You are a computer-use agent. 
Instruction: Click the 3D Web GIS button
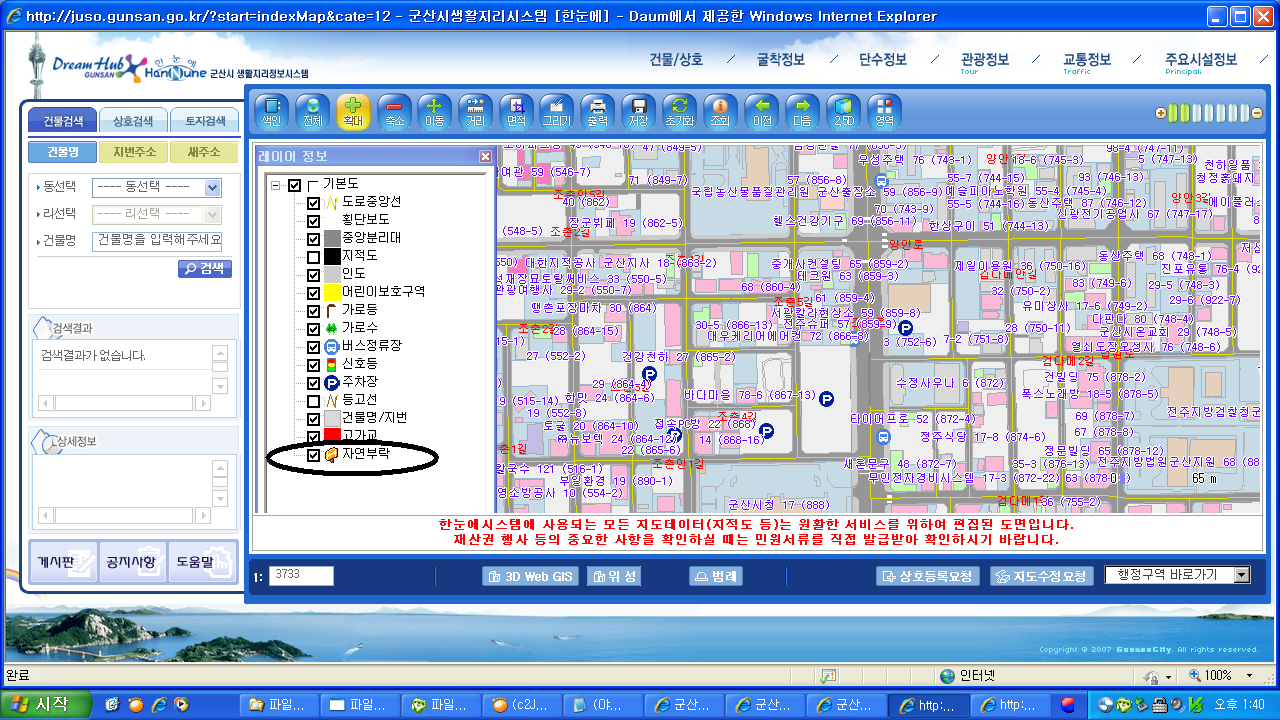pyautogui.click(x=530, y=576)
